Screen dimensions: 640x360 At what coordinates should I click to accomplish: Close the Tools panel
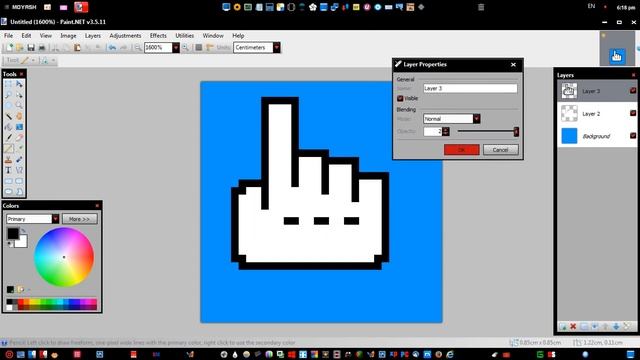coord(22,74)
